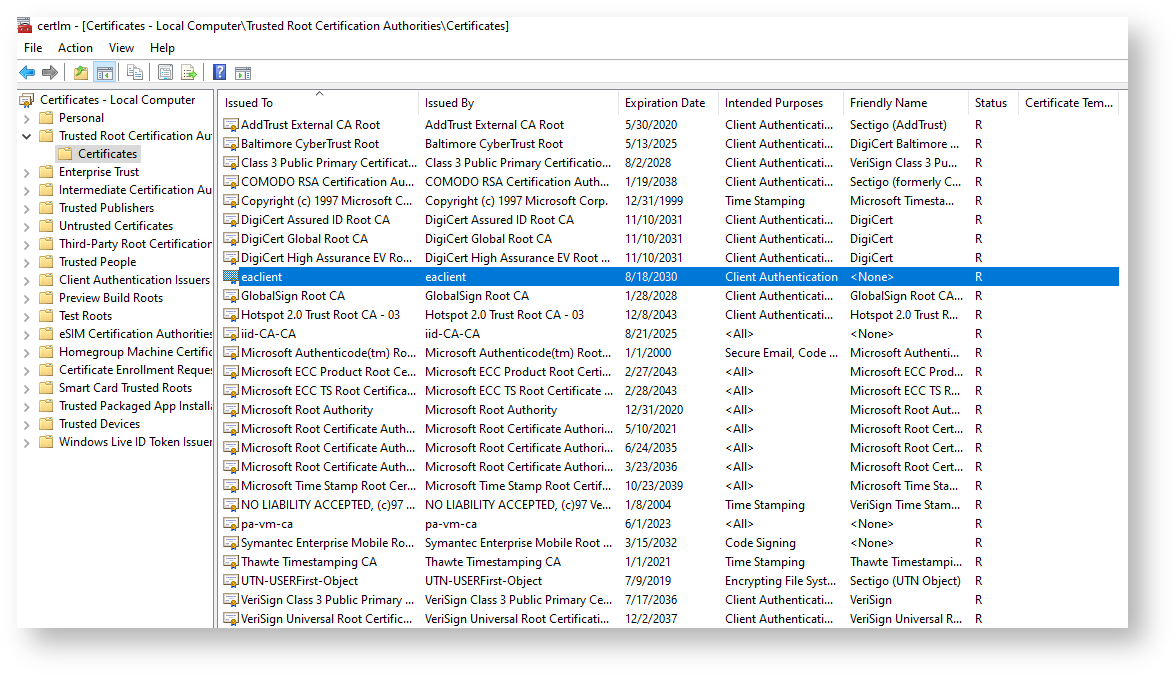The width and height of the screenshot is (1176, 676).
Task: Open Help via the blue question mark icon
Action: [x=219, y=72]
